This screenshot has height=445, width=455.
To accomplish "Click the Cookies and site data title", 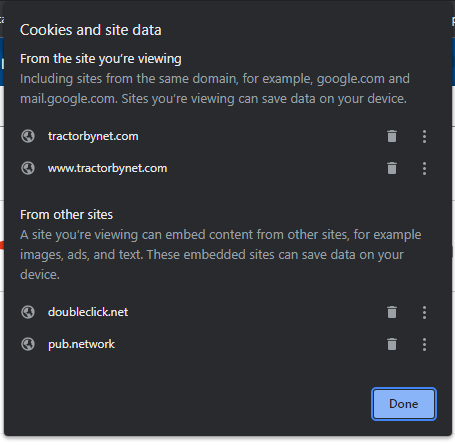I will click(x=91, y=30).
